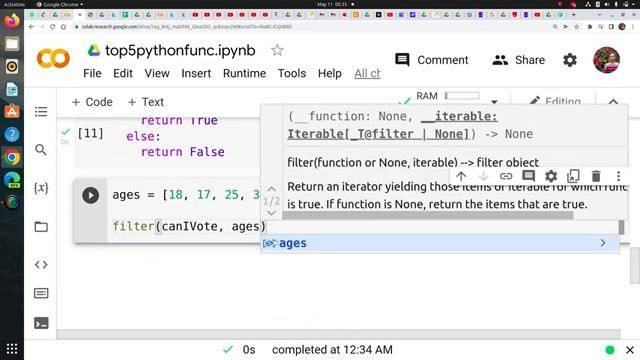This screenshot has width=640, height=360.
Task: Star the top5pythonfunc.ipynb notebook
Action: pyautogui.click(x=277, y=50)
